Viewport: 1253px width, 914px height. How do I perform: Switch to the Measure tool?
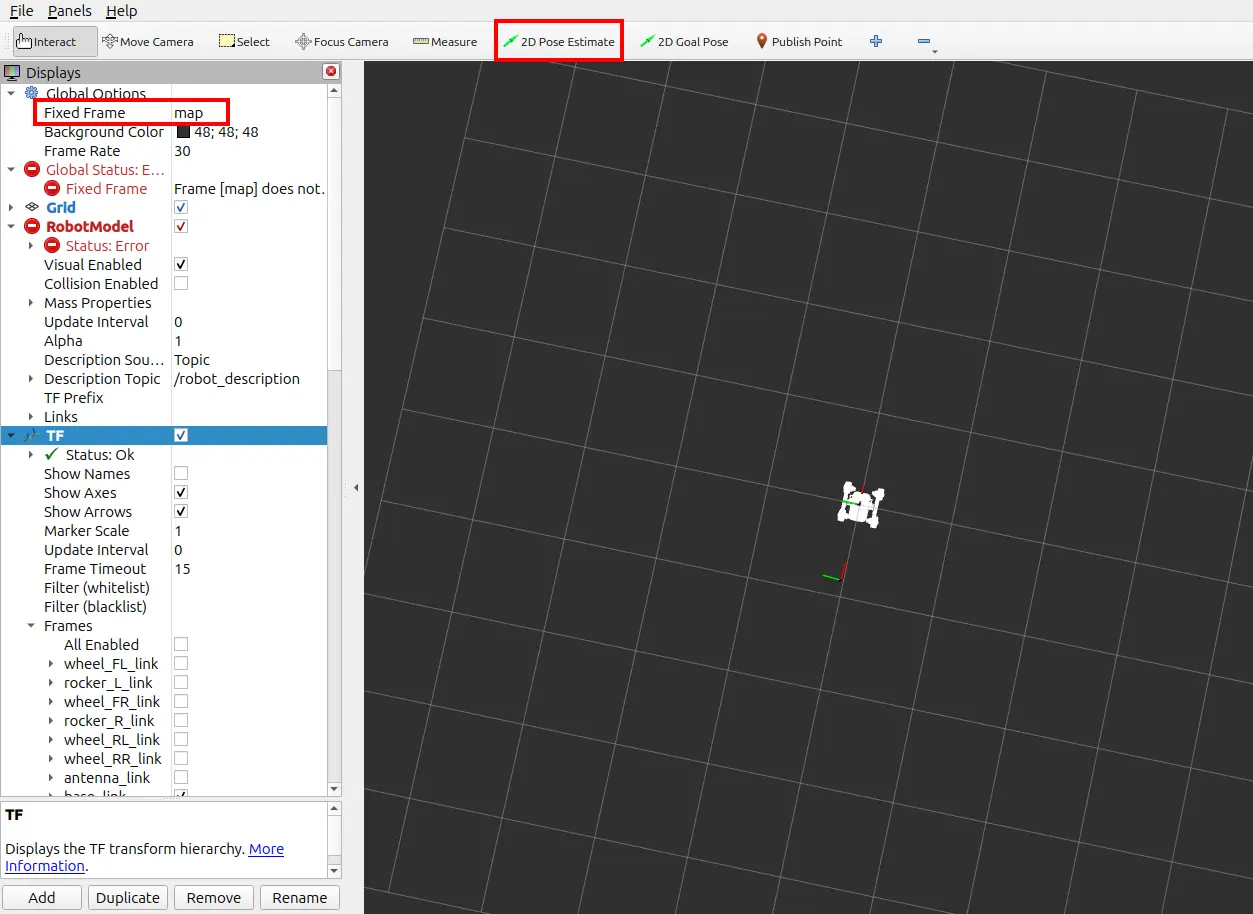pos(444,41)
